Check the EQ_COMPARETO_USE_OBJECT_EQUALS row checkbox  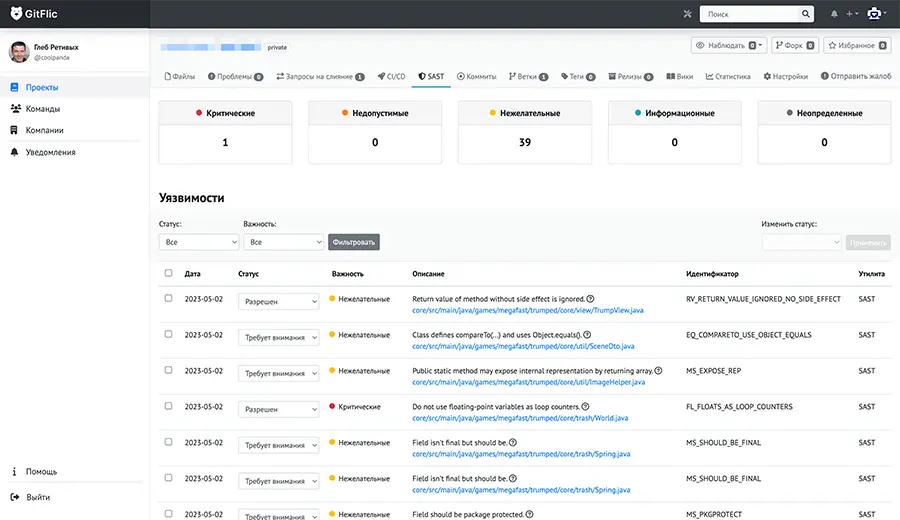(x=168, y=334)
